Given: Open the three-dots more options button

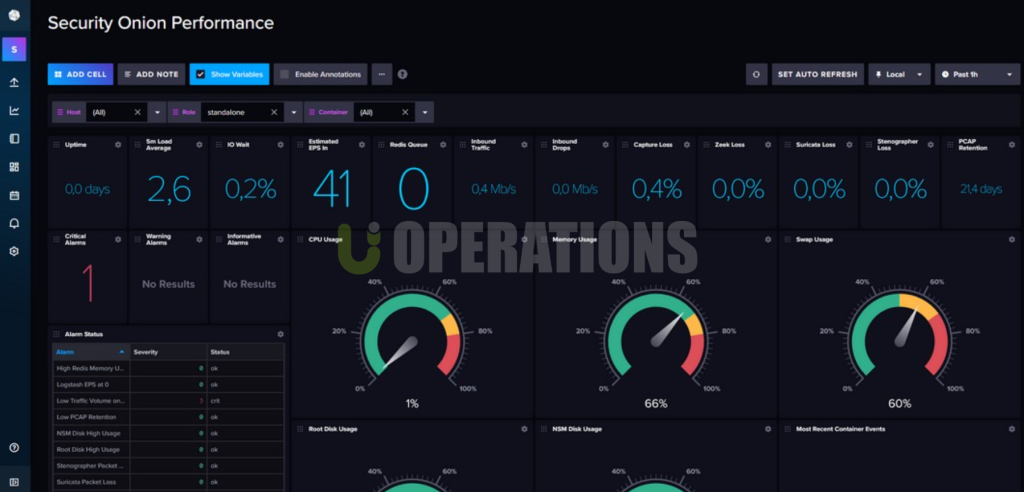Looking at the screenshot, I should click(382, 74).
